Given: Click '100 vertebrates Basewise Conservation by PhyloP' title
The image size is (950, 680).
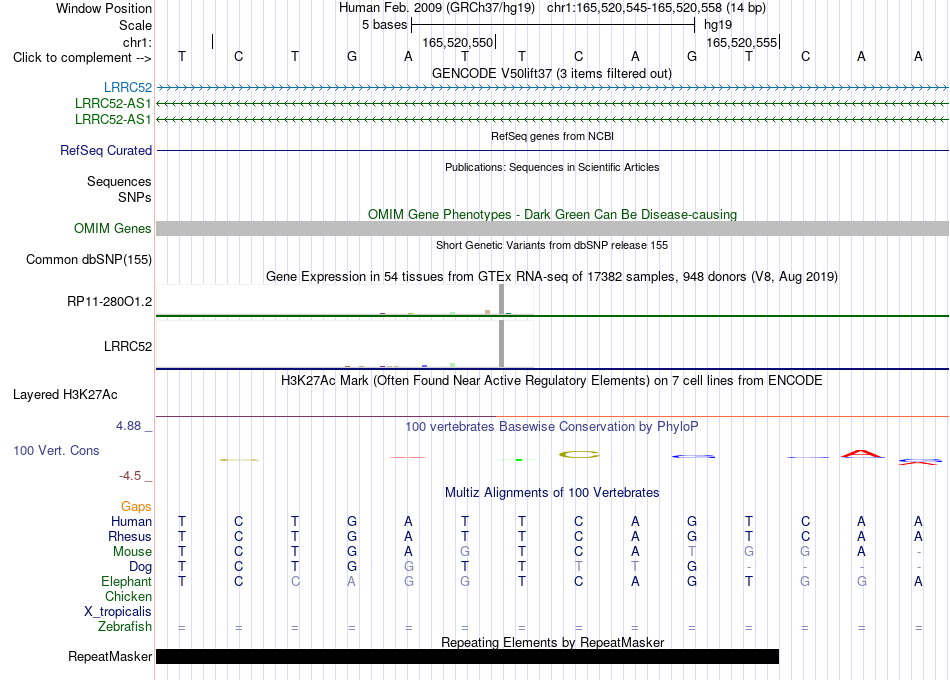Looking at the screenshot, I should [x=552, y=427].
